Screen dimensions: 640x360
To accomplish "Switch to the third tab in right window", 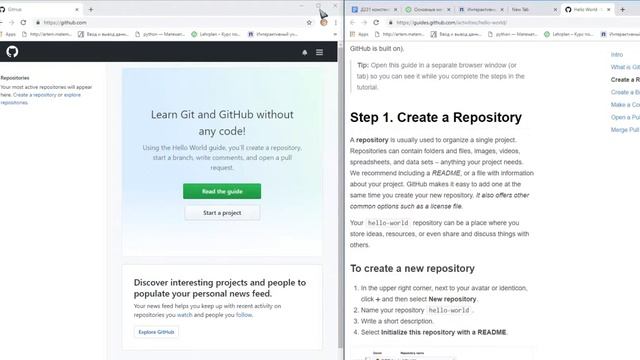I will pyautogui.click(x=481, y=9).
